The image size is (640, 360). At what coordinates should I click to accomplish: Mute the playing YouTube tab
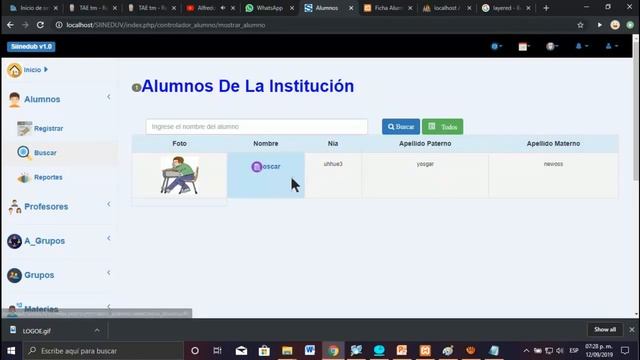tap(223, 8)
